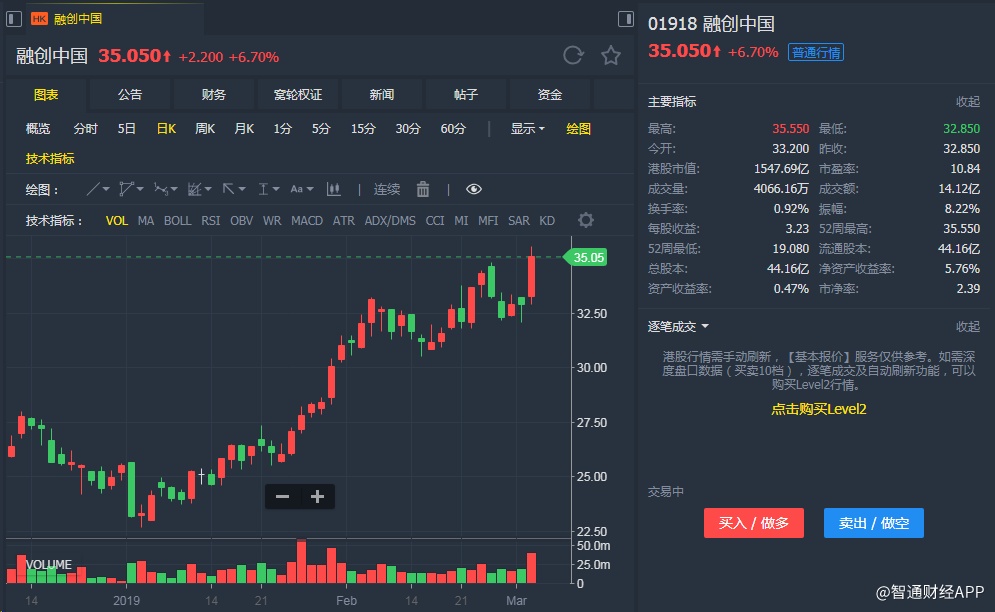Image resolution: width=995 pixels, height=612 pixels.
Task: Open the text annotation Aa tool dropdown
Action: (x=301, y=189)
